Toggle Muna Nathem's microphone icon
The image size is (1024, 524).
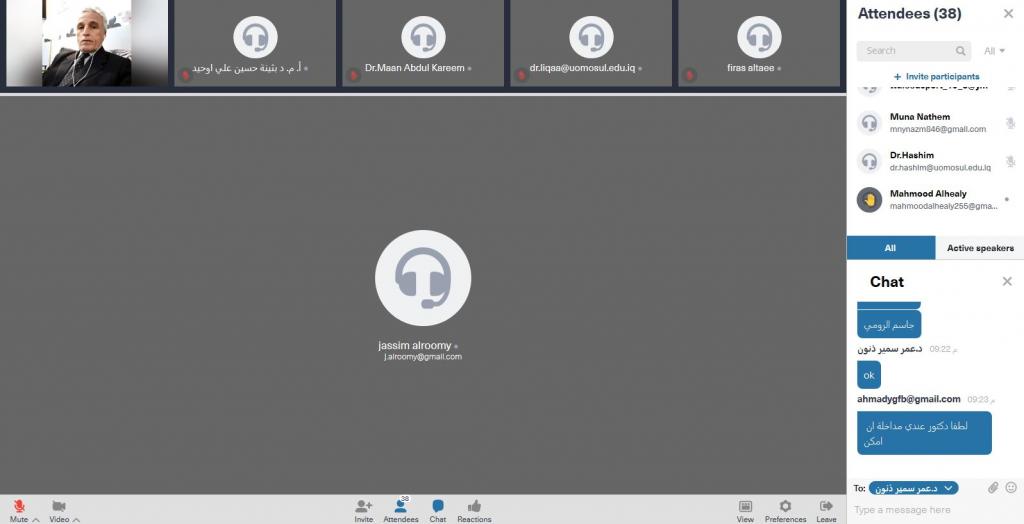point(1010,123)
